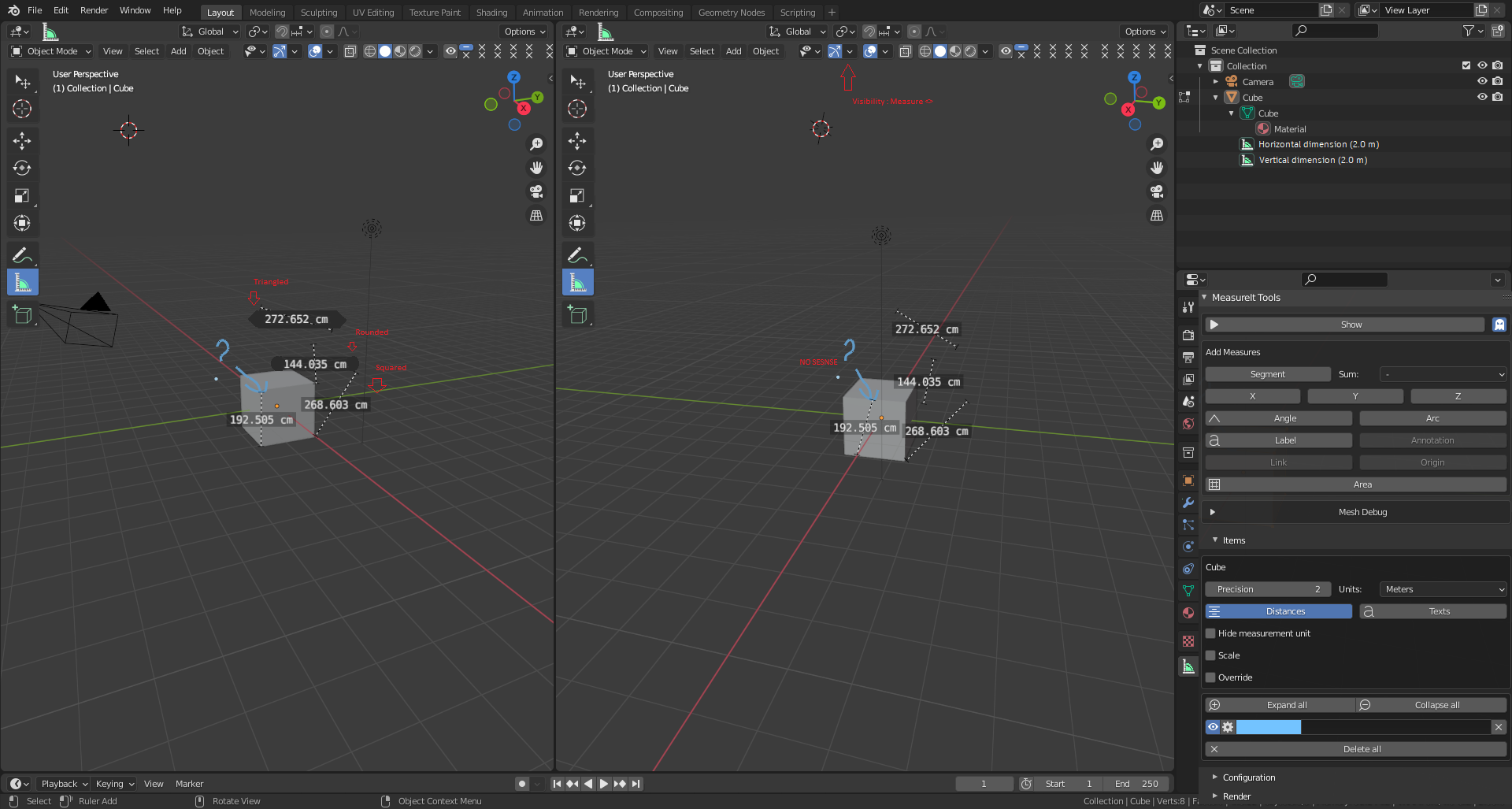Click the Segment measure button
The width and height of the screenshot is (1512, 809).
(1268, 374)
